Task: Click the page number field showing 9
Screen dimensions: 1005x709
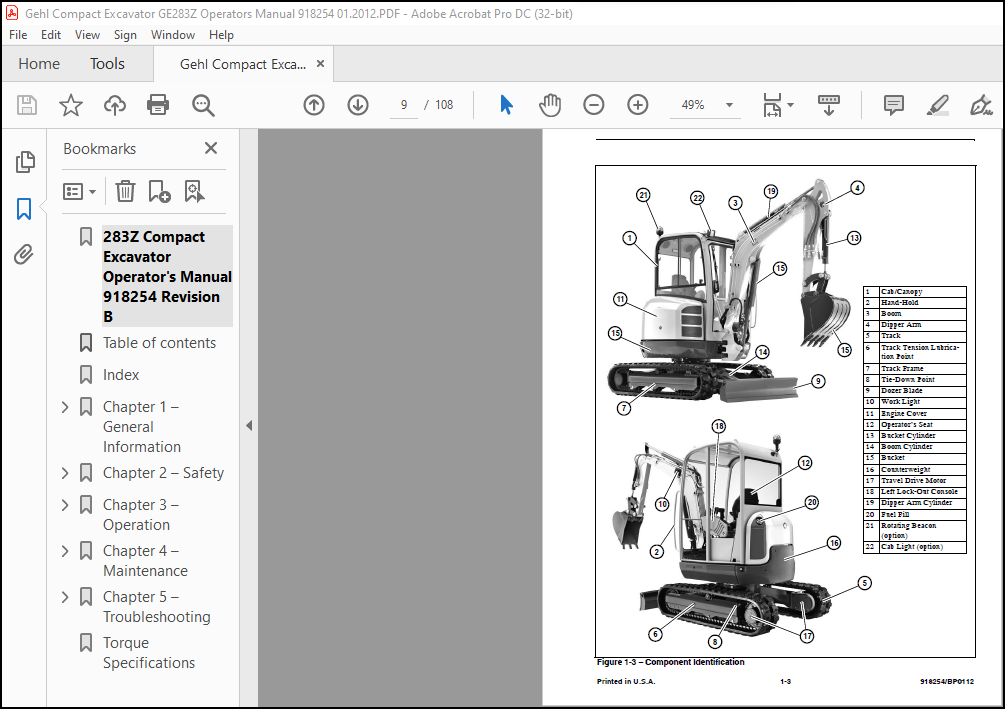Action: coord(404,105)
